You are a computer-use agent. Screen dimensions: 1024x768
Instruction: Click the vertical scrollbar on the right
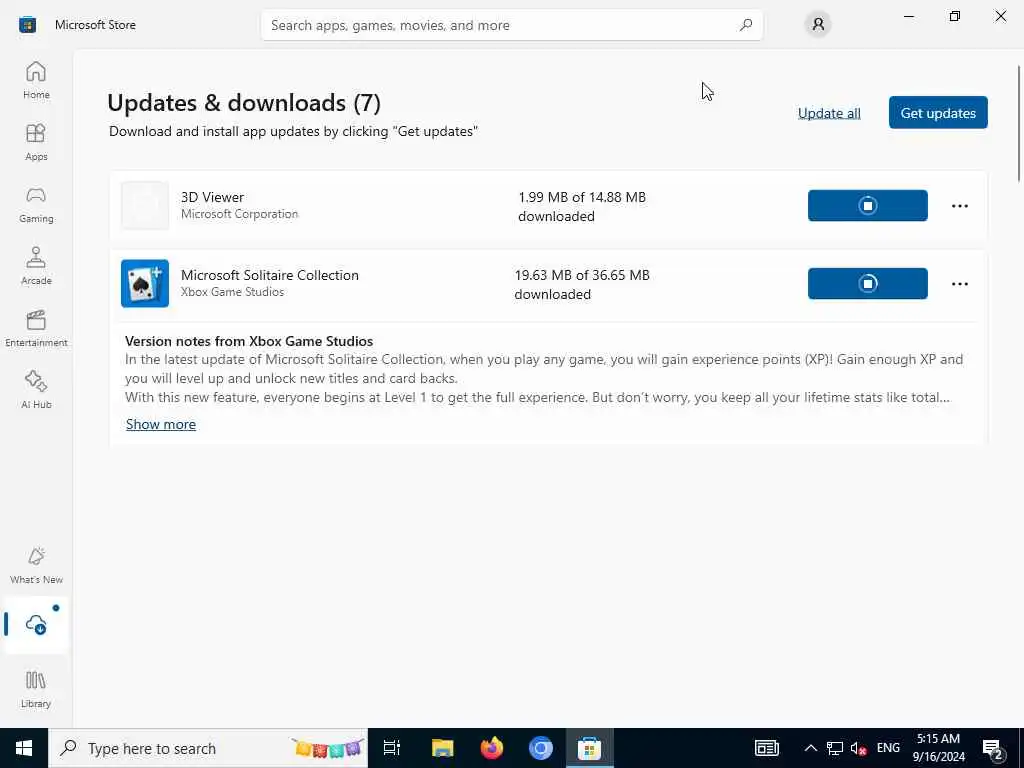pos(1019,124)
